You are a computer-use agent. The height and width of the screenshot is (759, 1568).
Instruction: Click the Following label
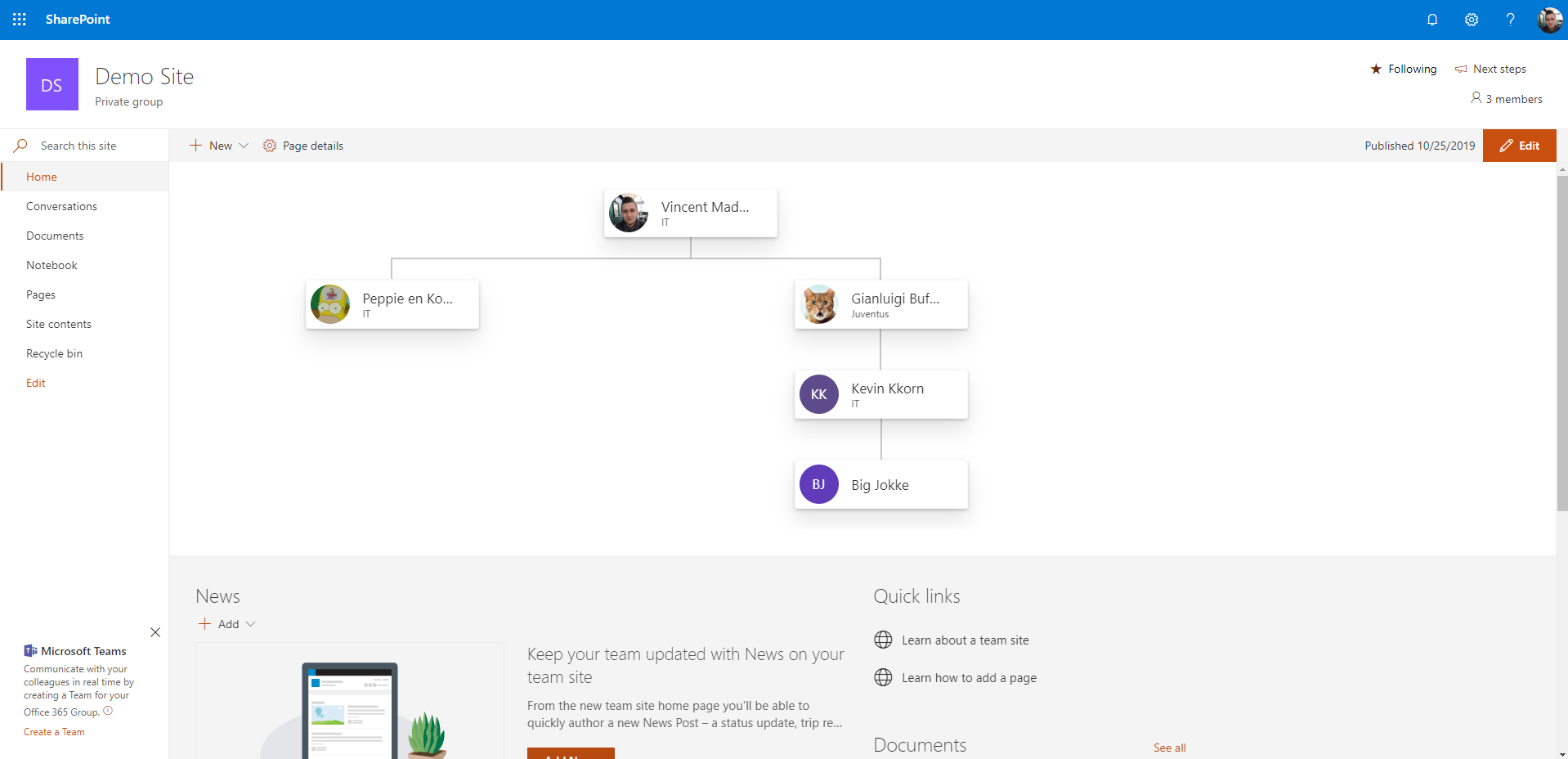[x=1412, y=69]
